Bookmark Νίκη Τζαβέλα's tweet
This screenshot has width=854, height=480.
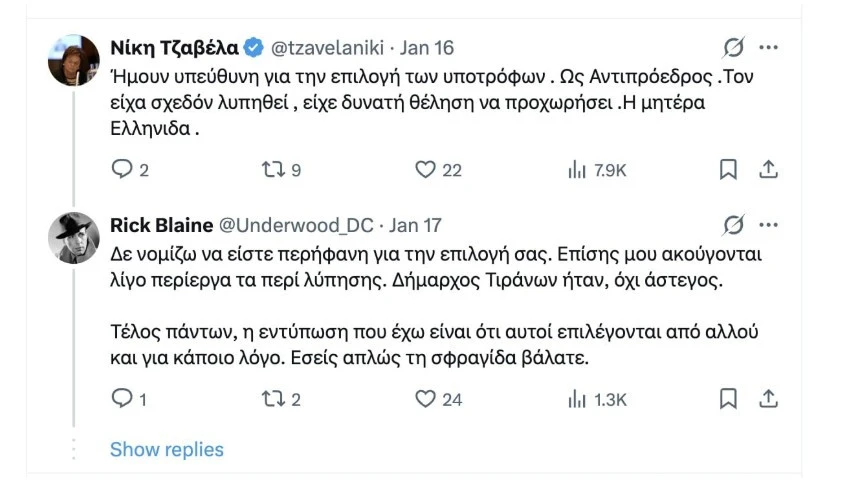pos(728,170)
